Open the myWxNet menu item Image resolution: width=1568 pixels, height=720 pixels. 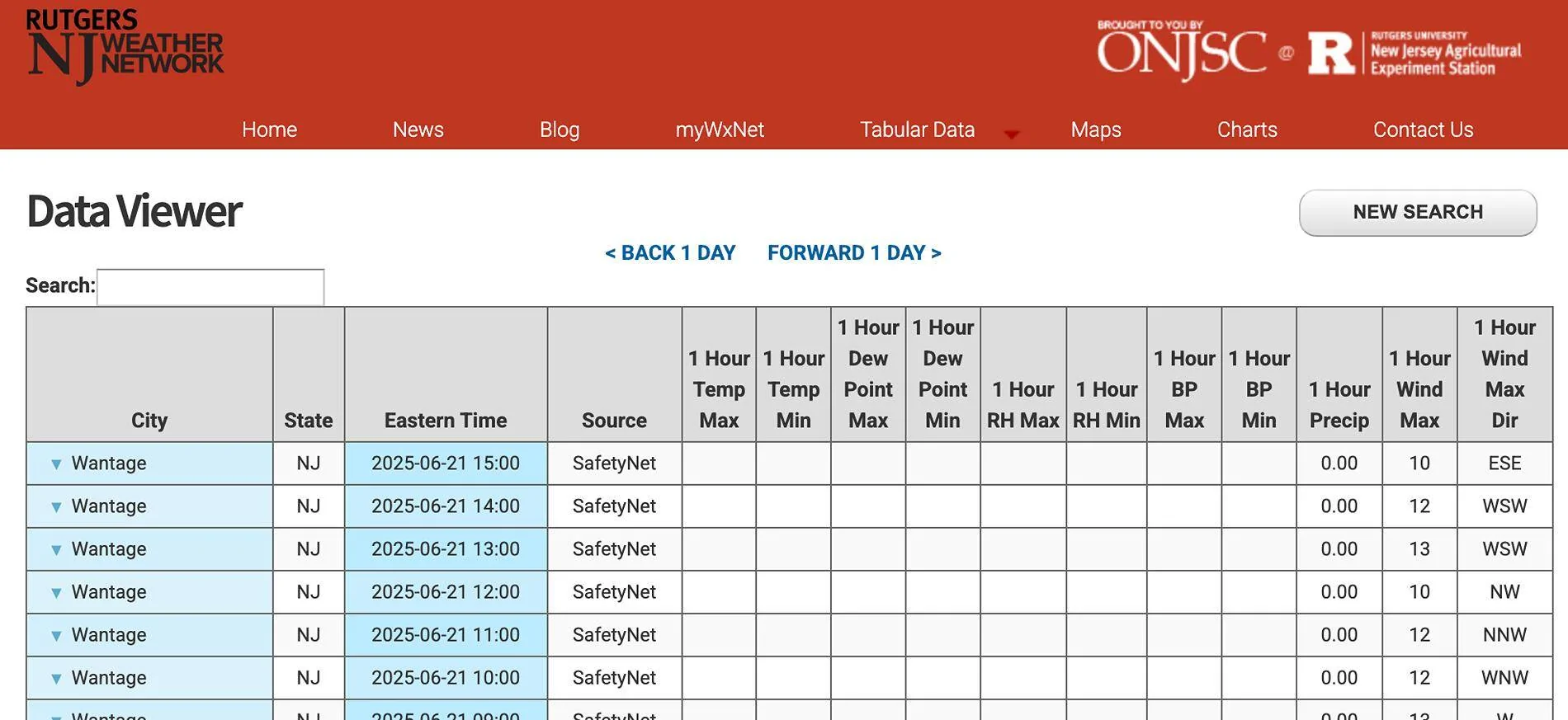coord(720,129)
